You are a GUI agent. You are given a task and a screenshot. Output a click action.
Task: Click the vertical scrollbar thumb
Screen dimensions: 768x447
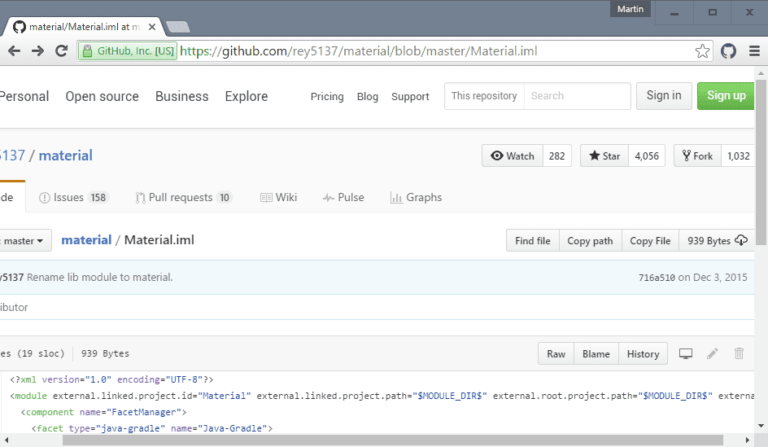(x=761, y=163)
